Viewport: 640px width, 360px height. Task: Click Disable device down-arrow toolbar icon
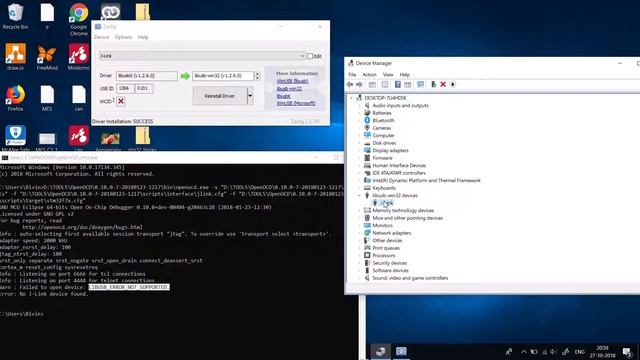tap(453, 84)
